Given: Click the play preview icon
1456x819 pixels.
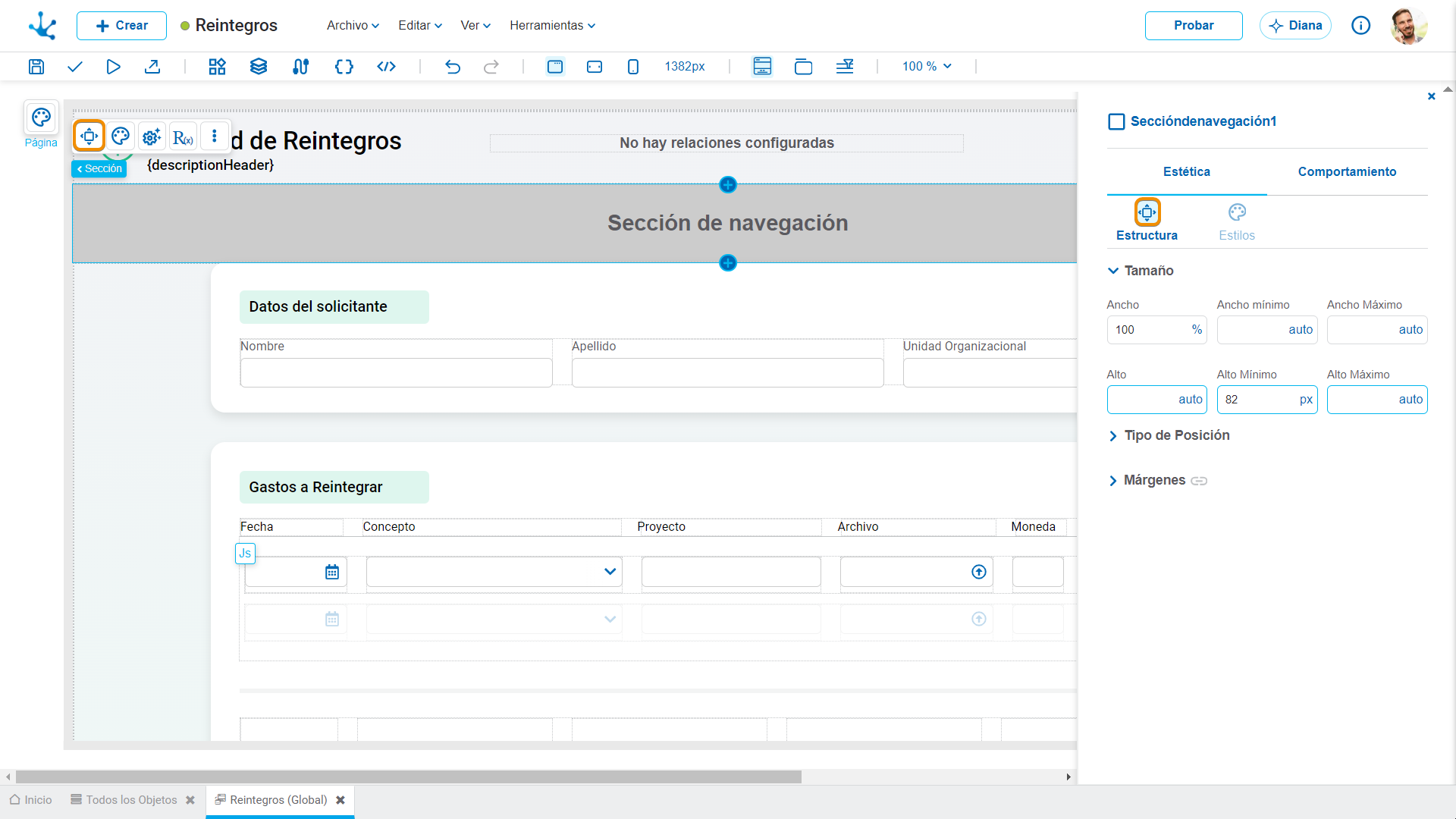Looking at the screenshot, I should tap(113, 67).
